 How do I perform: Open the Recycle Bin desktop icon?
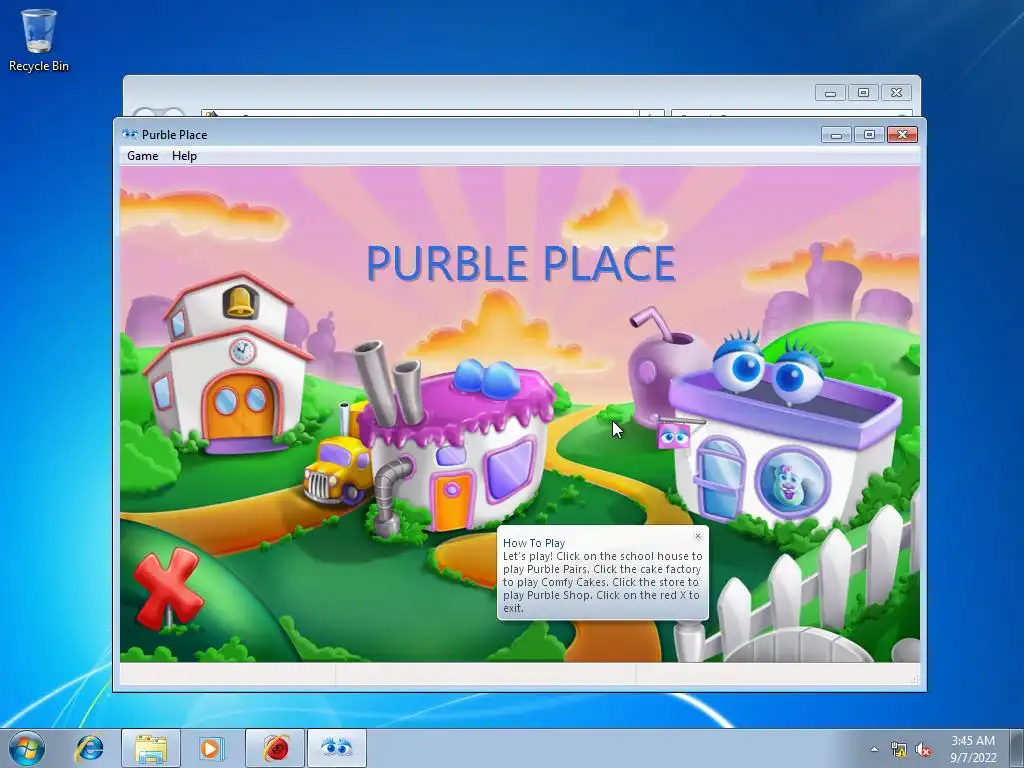[39, 40]
